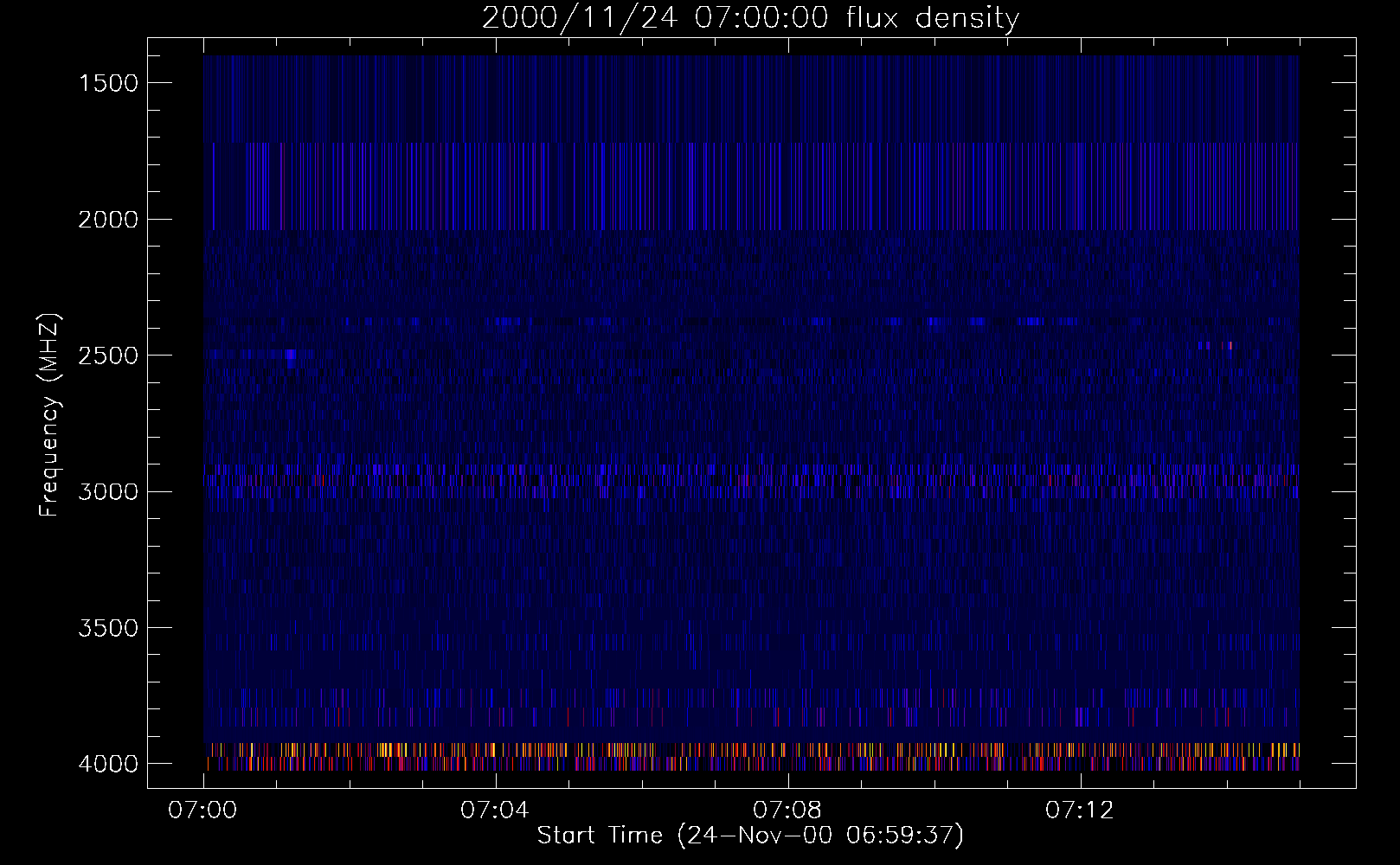Click the plot title "2000/11/24 07:00:00 flux density"
Screen dimensions: 1400x865
pyautogui.click(x=750, y=18)
